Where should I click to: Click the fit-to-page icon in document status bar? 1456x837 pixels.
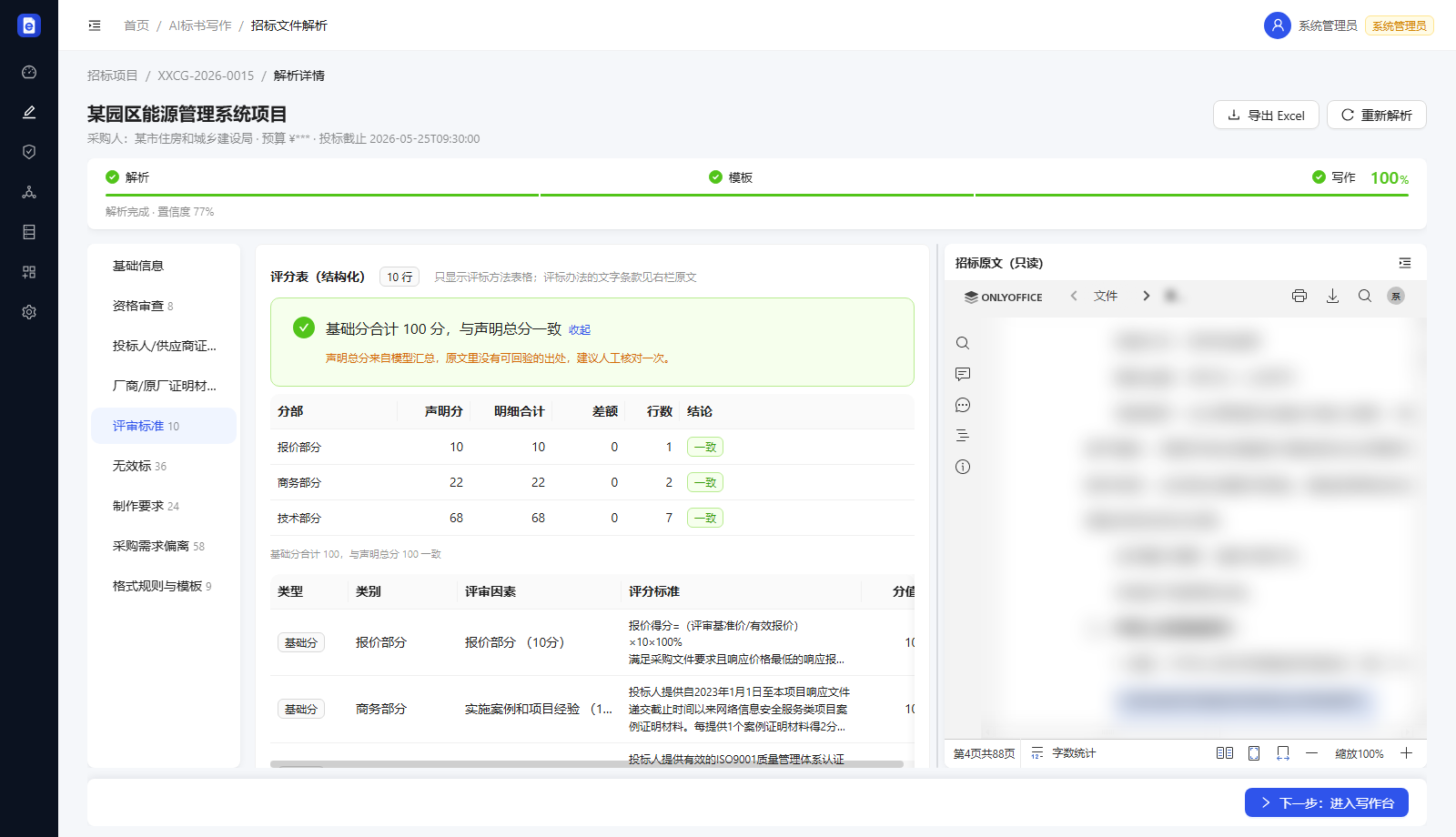(x=1254, y=753)
